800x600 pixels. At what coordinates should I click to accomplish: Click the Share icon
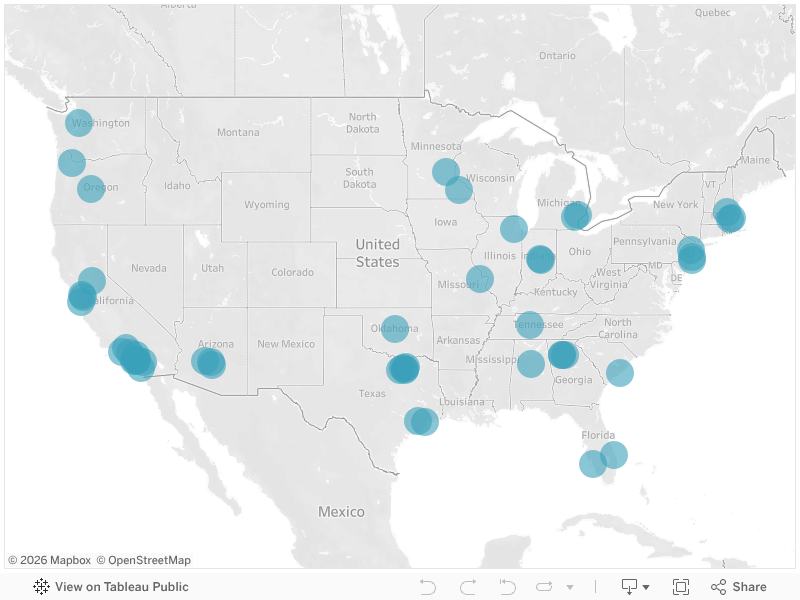tap(718, 587)
